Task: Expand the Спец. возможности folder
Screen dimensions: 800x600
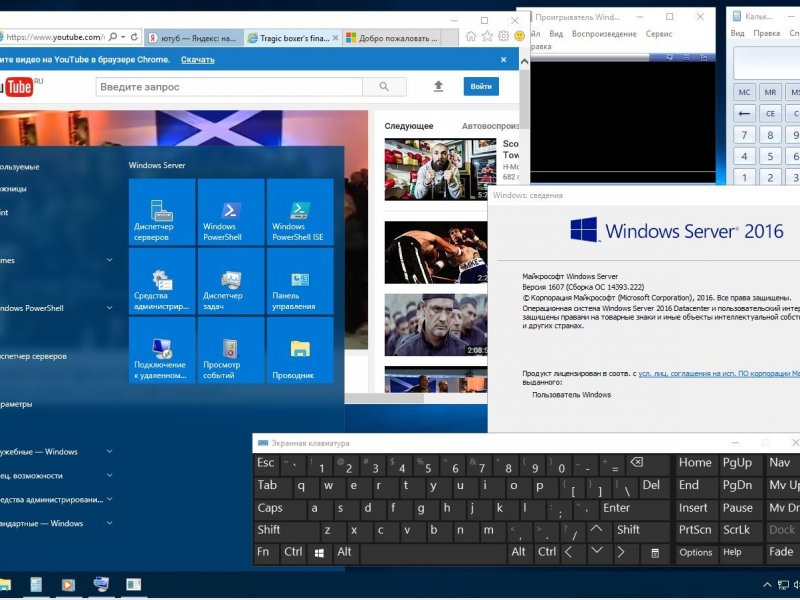Action: 110,476
